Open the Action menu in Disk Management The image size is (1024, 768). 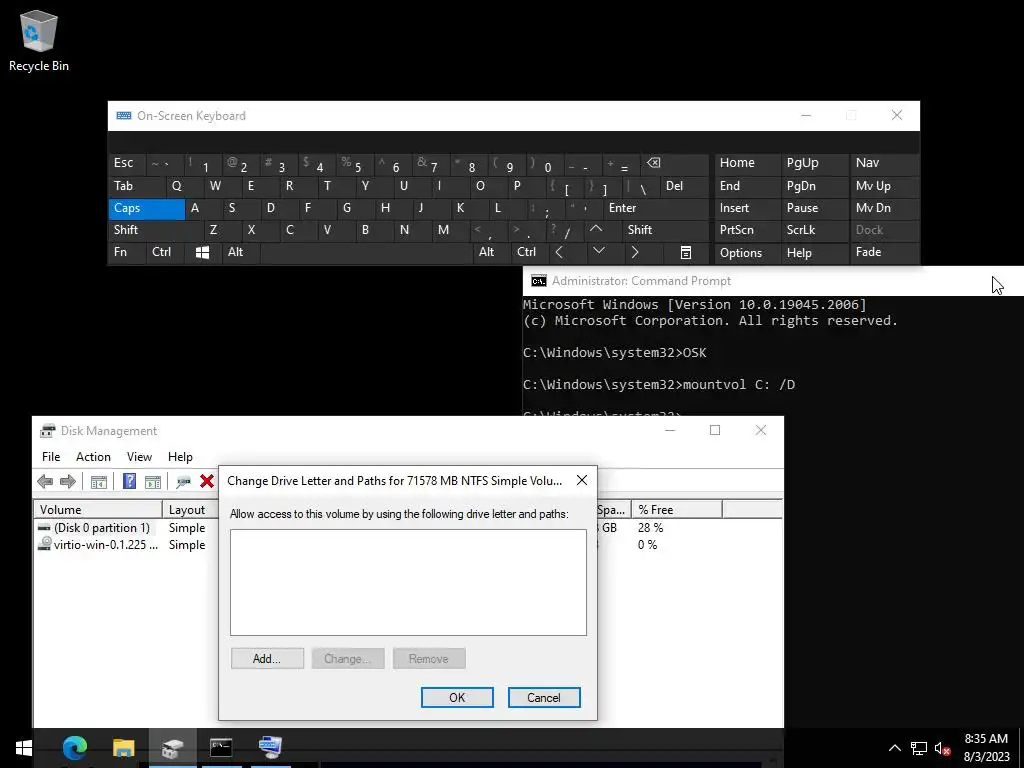click(x=93, y=456)
